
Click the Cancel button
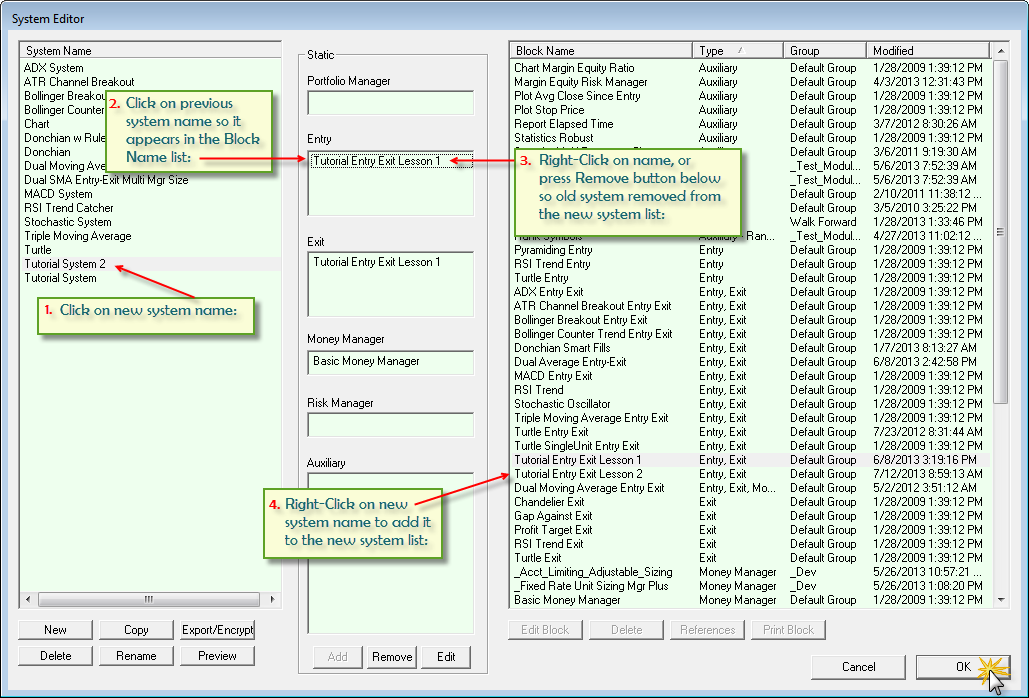(858, 666)
